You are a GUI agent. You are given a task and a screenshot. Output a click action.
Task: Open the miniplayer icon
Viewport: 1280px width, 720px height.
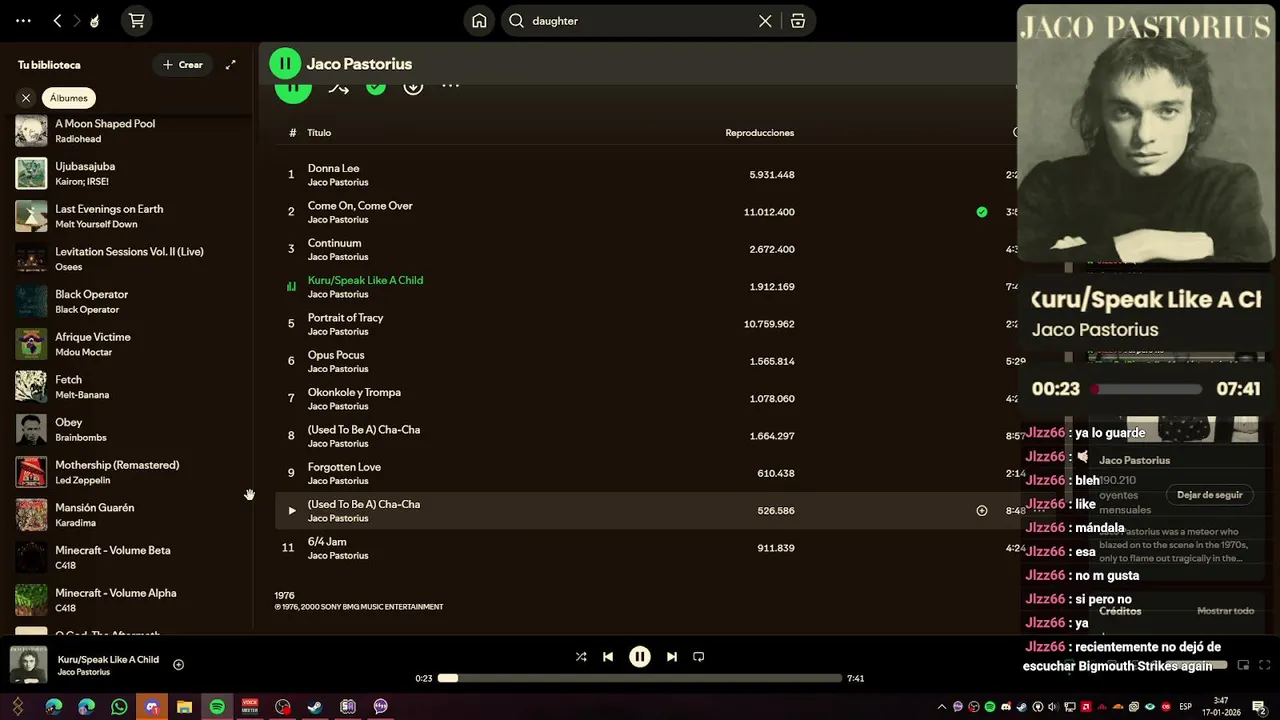[x=1243, y=666]
